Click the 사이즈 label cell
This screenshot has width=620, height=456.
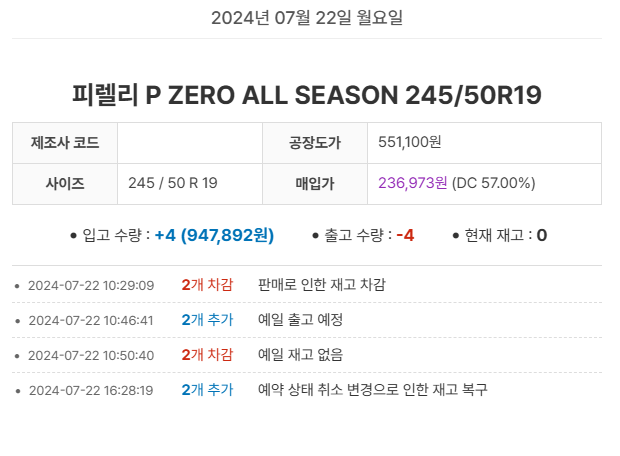(65, 184)
